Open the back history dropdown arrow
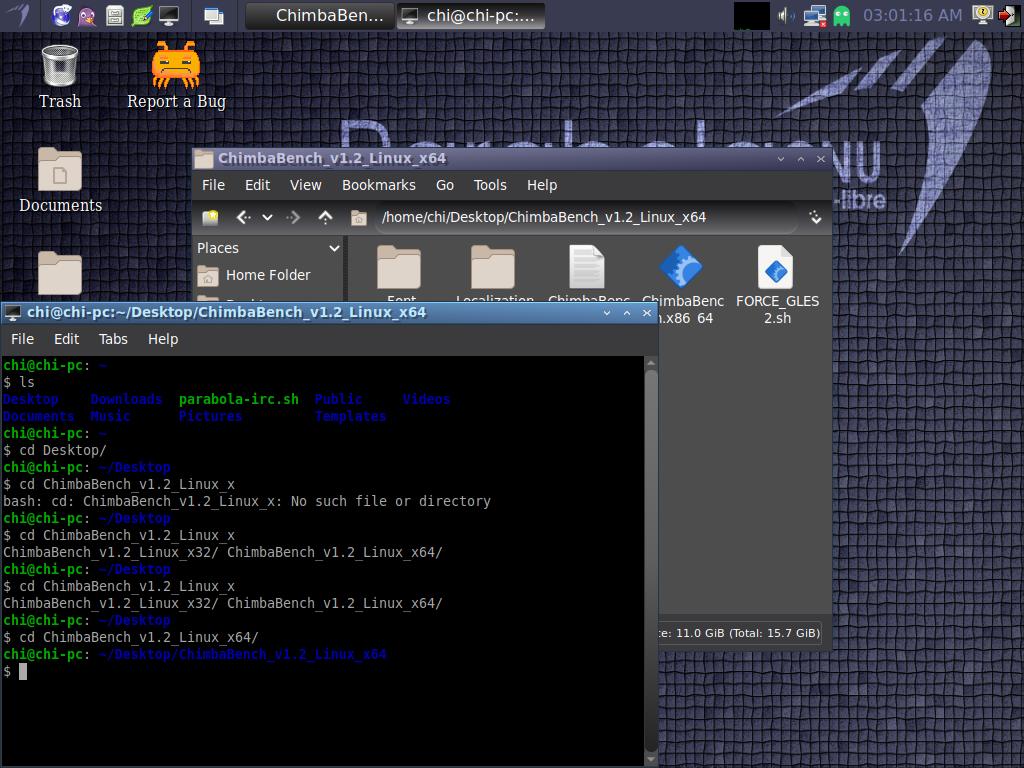 (267, 217)
